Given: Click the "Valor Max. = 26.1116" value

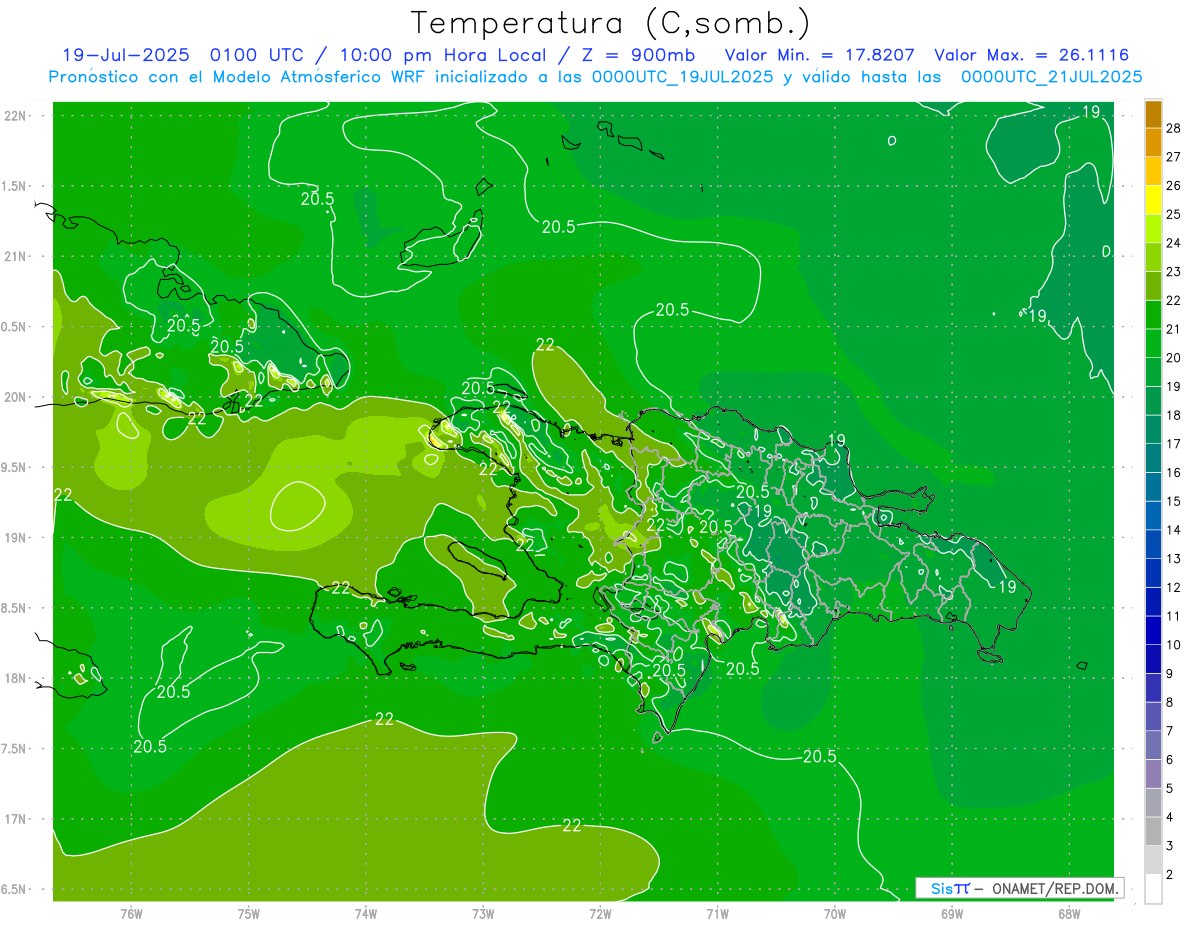Looking at the screenshot, I should click(1032, 55).
